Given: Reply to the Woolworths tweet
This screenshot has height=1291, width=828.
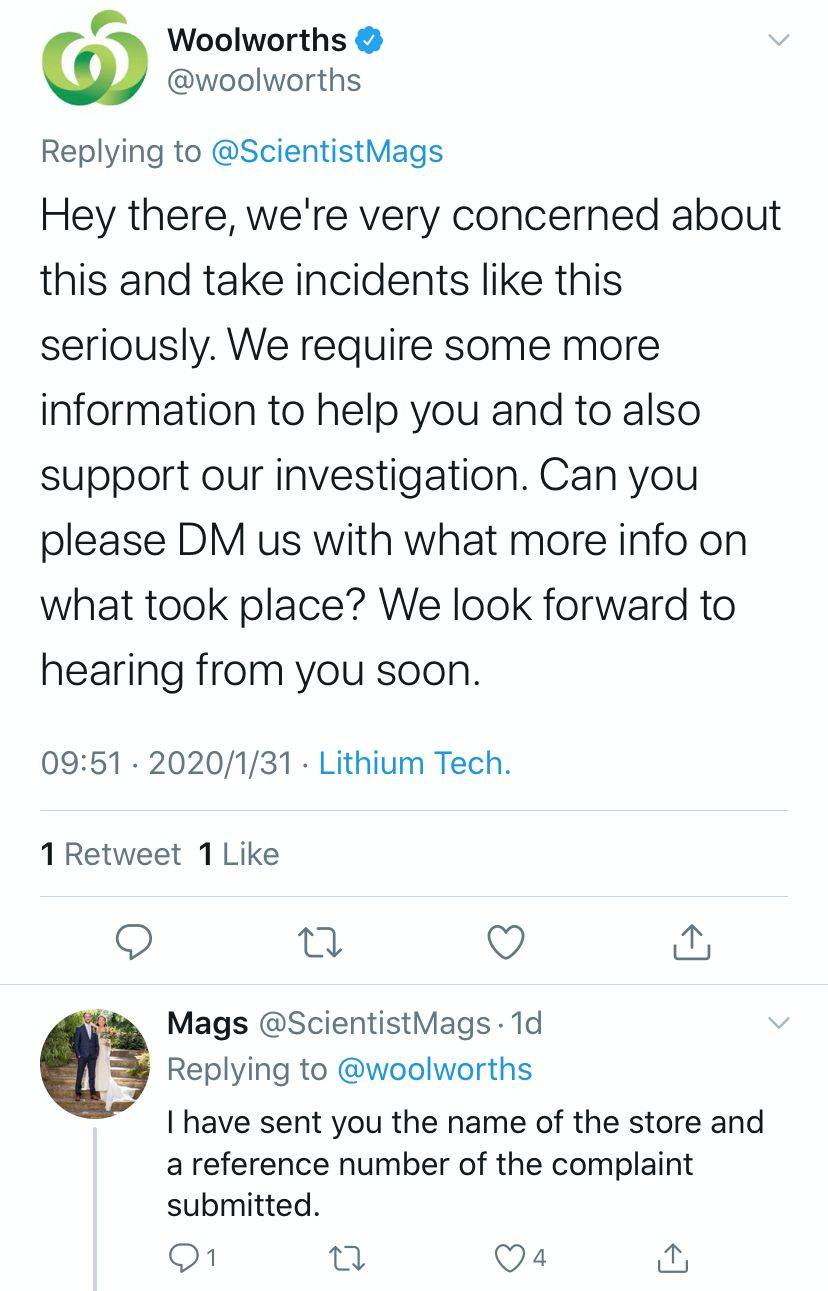Looking at the screenshot, I should point(133,942).
